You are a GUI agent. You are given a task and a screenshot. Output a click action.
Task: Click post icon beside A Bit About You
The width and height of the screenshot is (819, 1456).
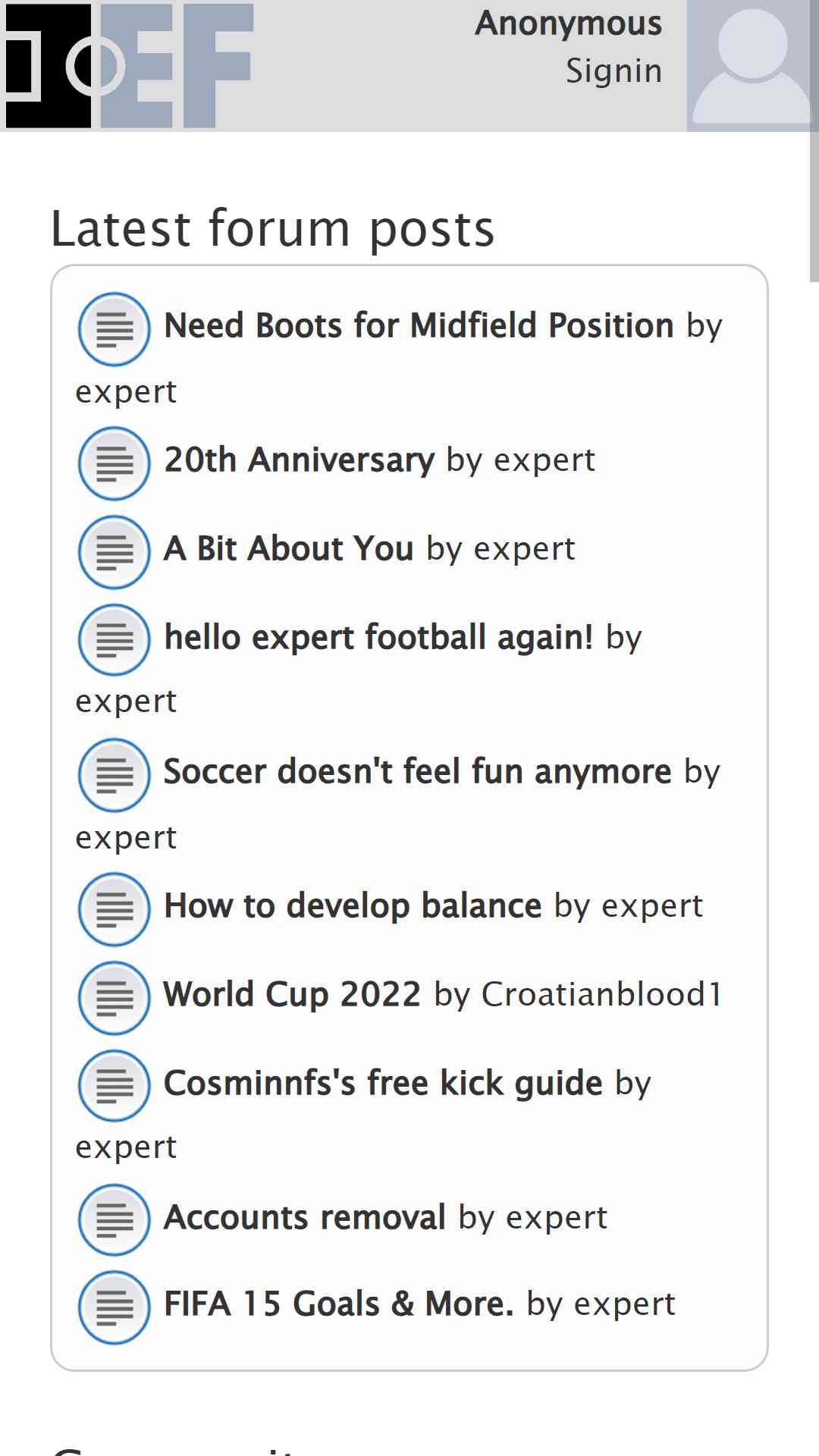(115, 552)
